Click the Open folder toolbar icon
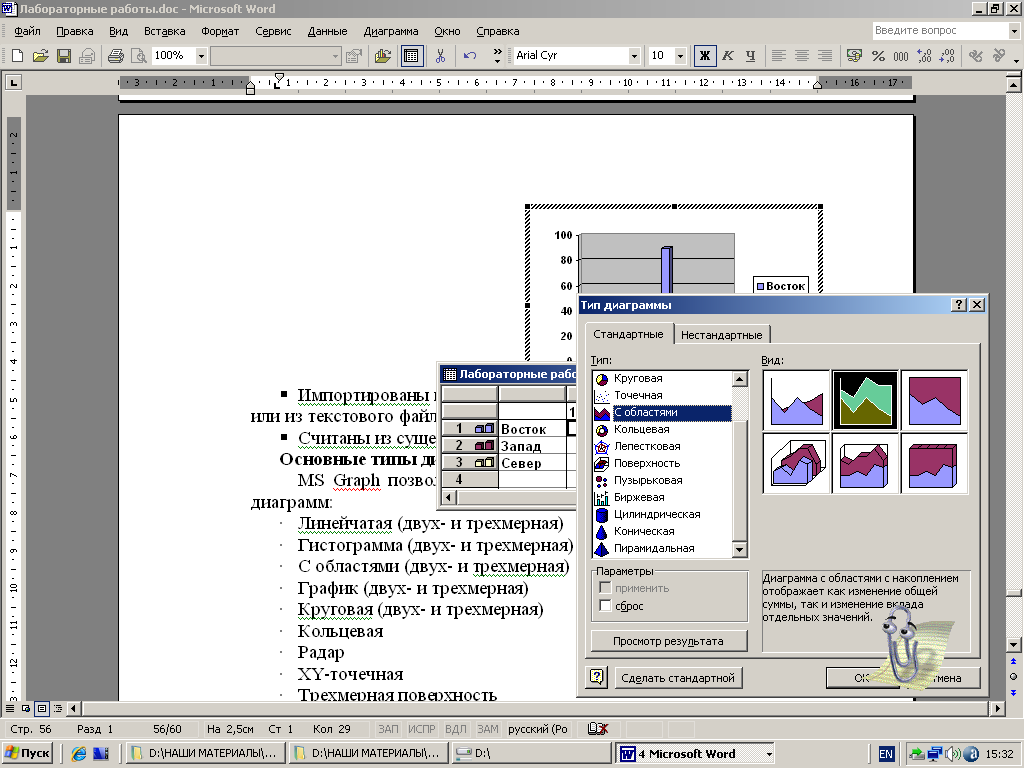The height and width of the screenshot is (768, 1024). (x=40, y=56)
